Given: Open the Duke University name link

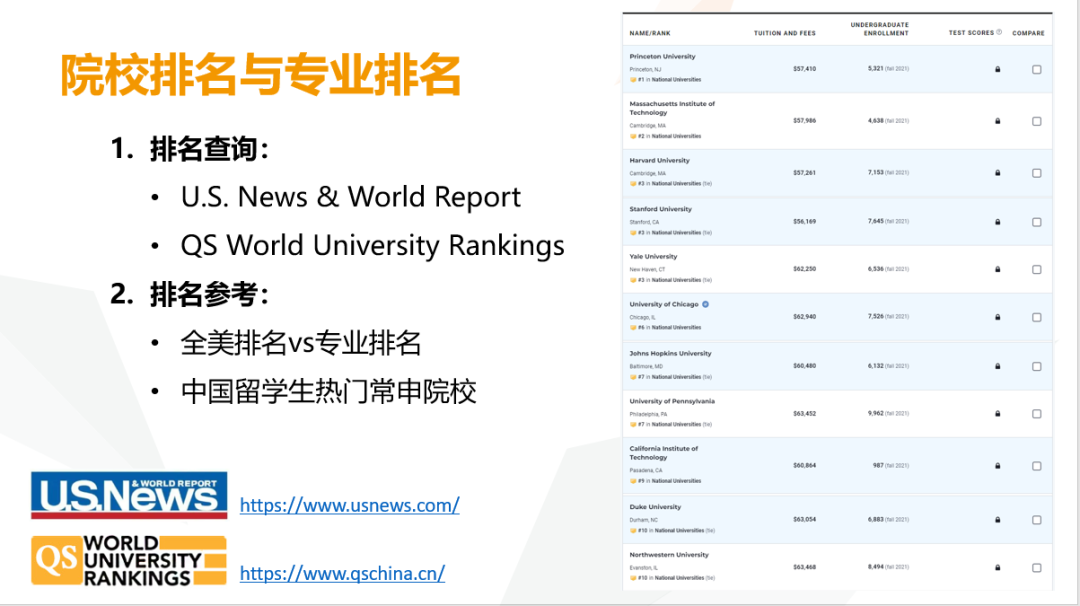Looking at the screenshot, I should click(655, 507).
